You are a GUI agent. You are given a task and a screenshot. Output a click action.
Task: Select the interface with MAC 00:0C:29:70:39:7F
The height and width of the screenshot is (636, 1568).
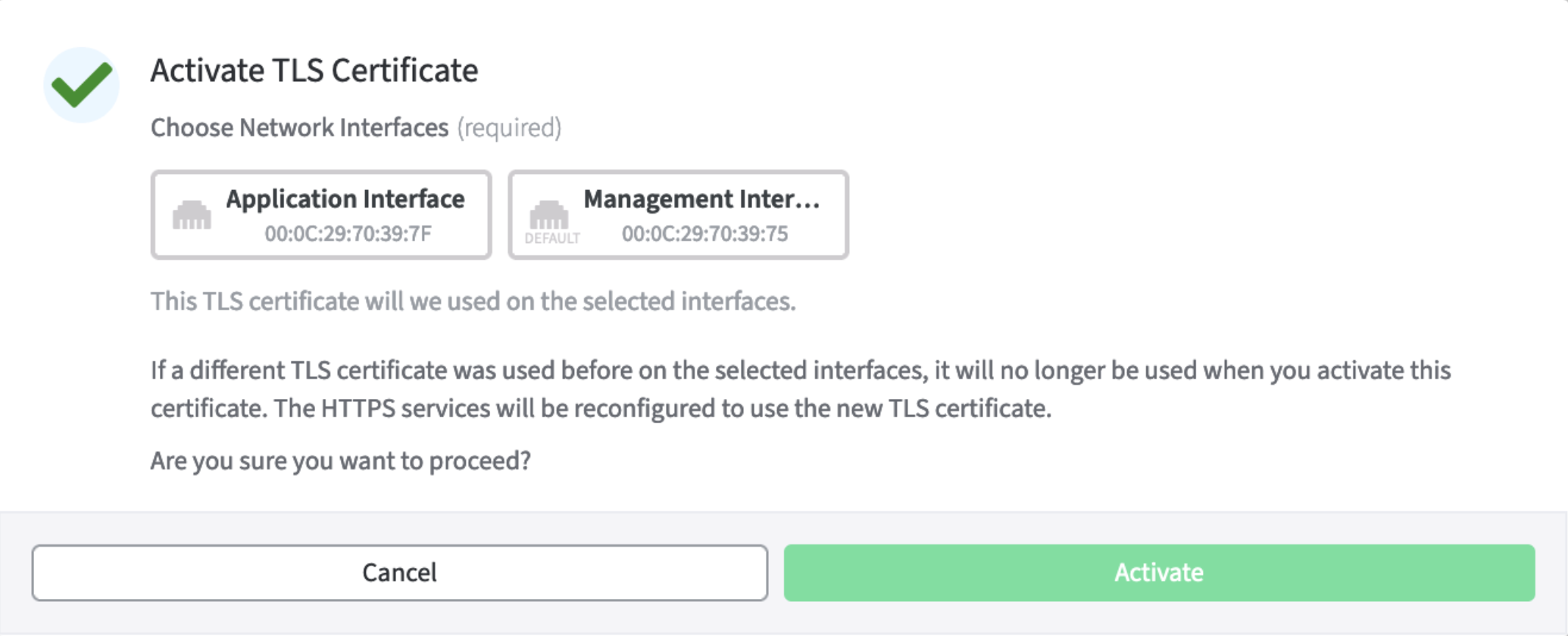pos(348,234)
